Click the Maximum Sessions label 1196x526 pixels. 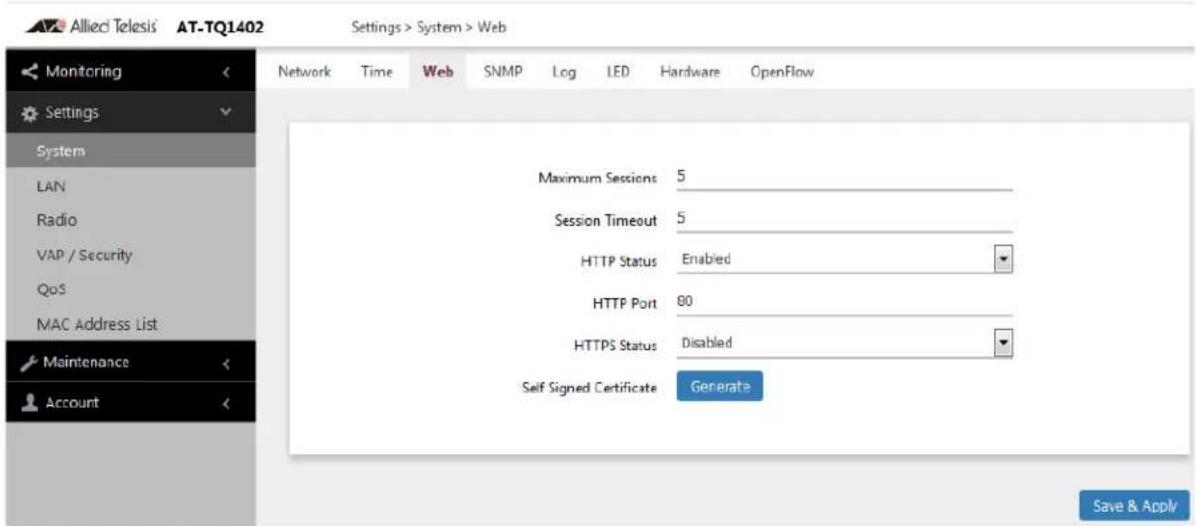pyautogui.click(x=597, y=178)
